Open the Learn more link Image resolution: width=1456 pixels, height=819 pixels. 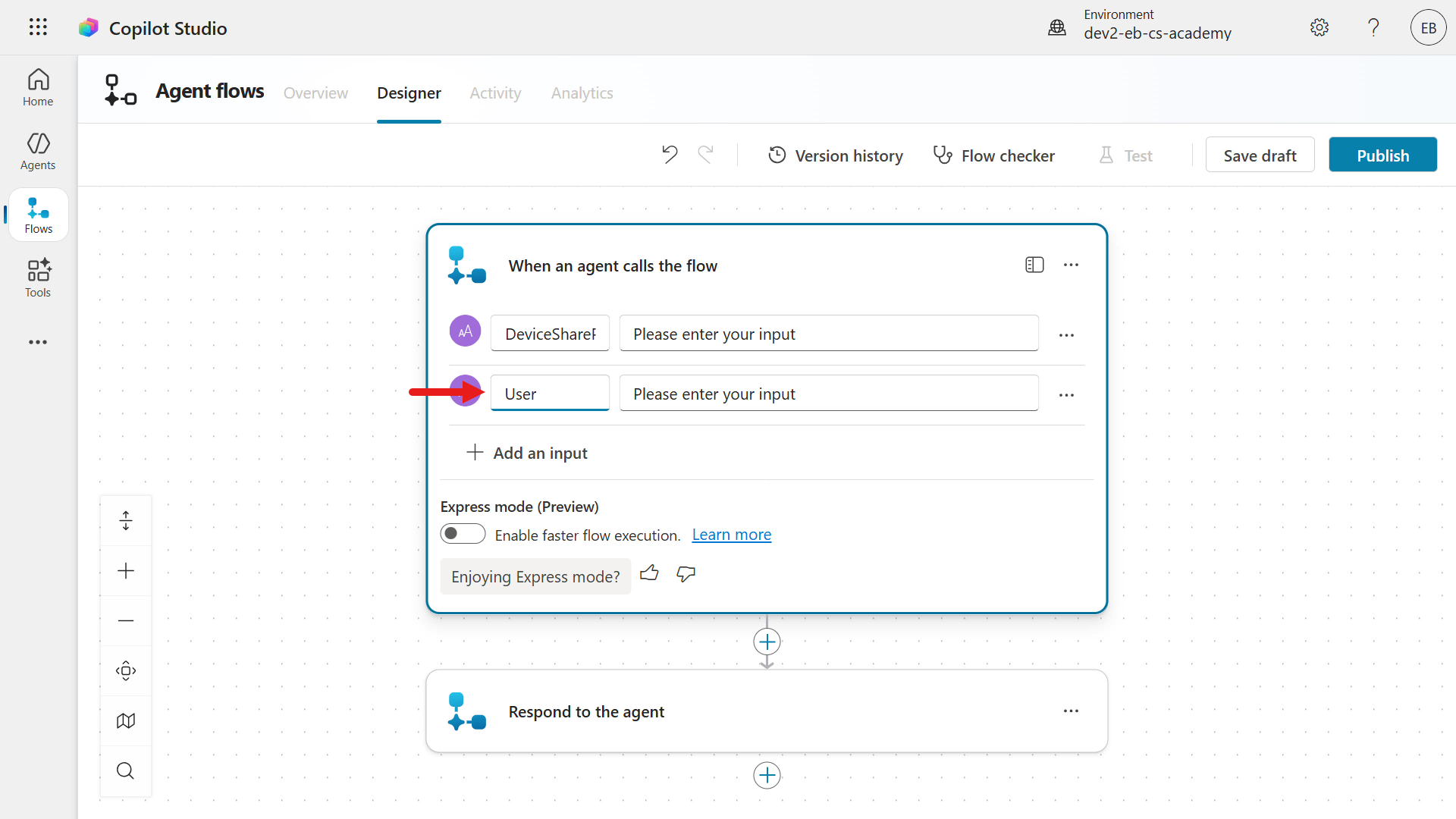pyautogui.click(x=731, y=535)
